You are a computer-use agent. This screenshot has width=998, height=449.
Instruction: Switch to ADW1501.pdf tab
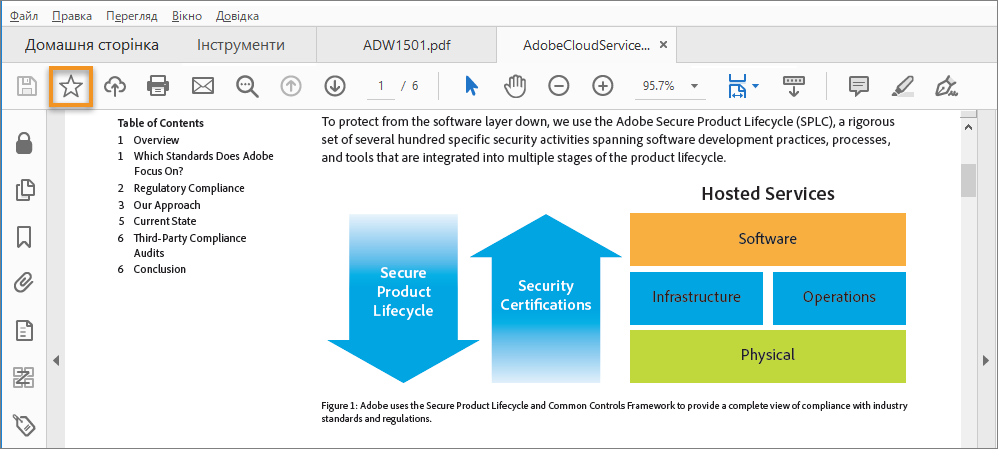click(407, 45)
